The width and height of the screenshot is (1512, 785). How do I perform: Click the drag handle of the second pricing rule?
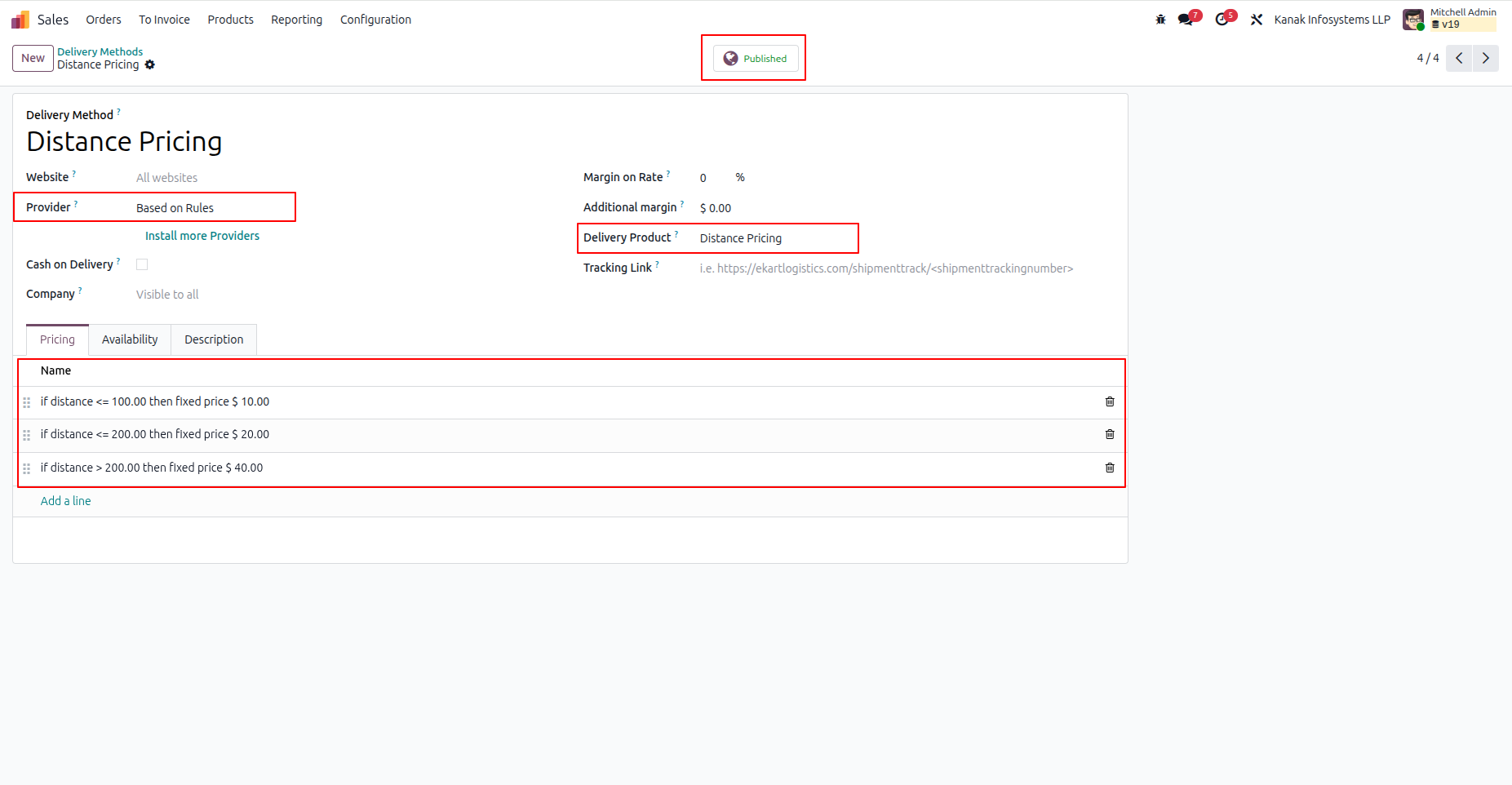point(27,435)
